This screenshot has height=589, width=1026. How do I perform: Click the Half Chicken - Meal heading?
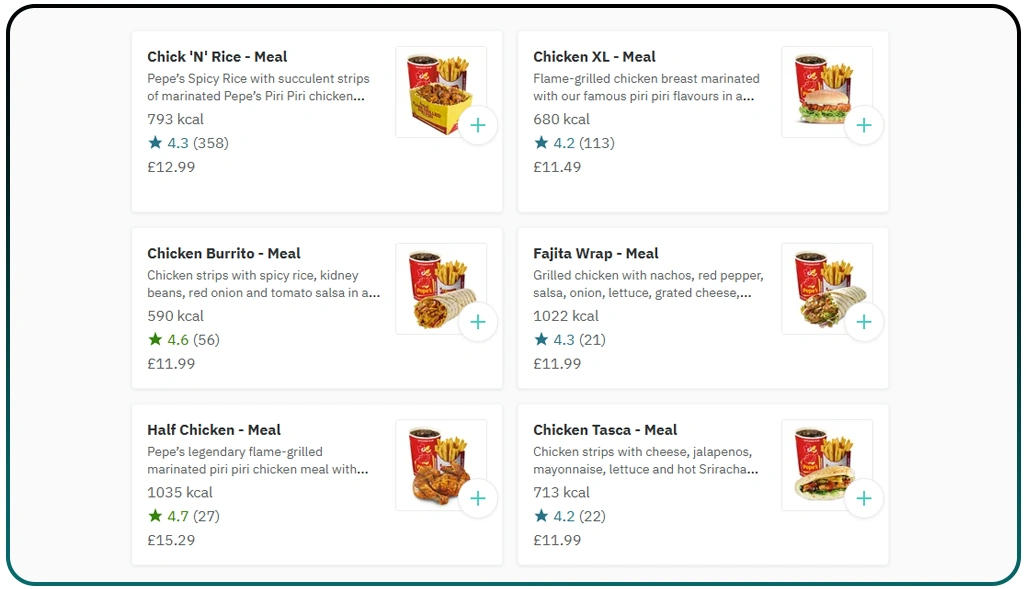(x=214, y=430)
